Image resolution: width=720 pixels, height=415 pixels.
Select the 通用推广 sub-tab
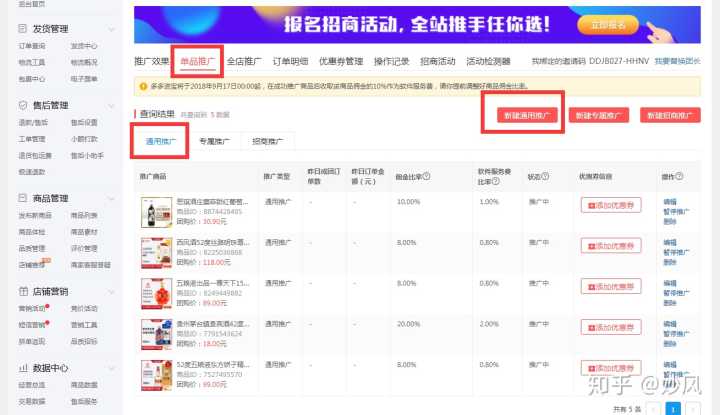pyautogui.click(x=161, y=141)
